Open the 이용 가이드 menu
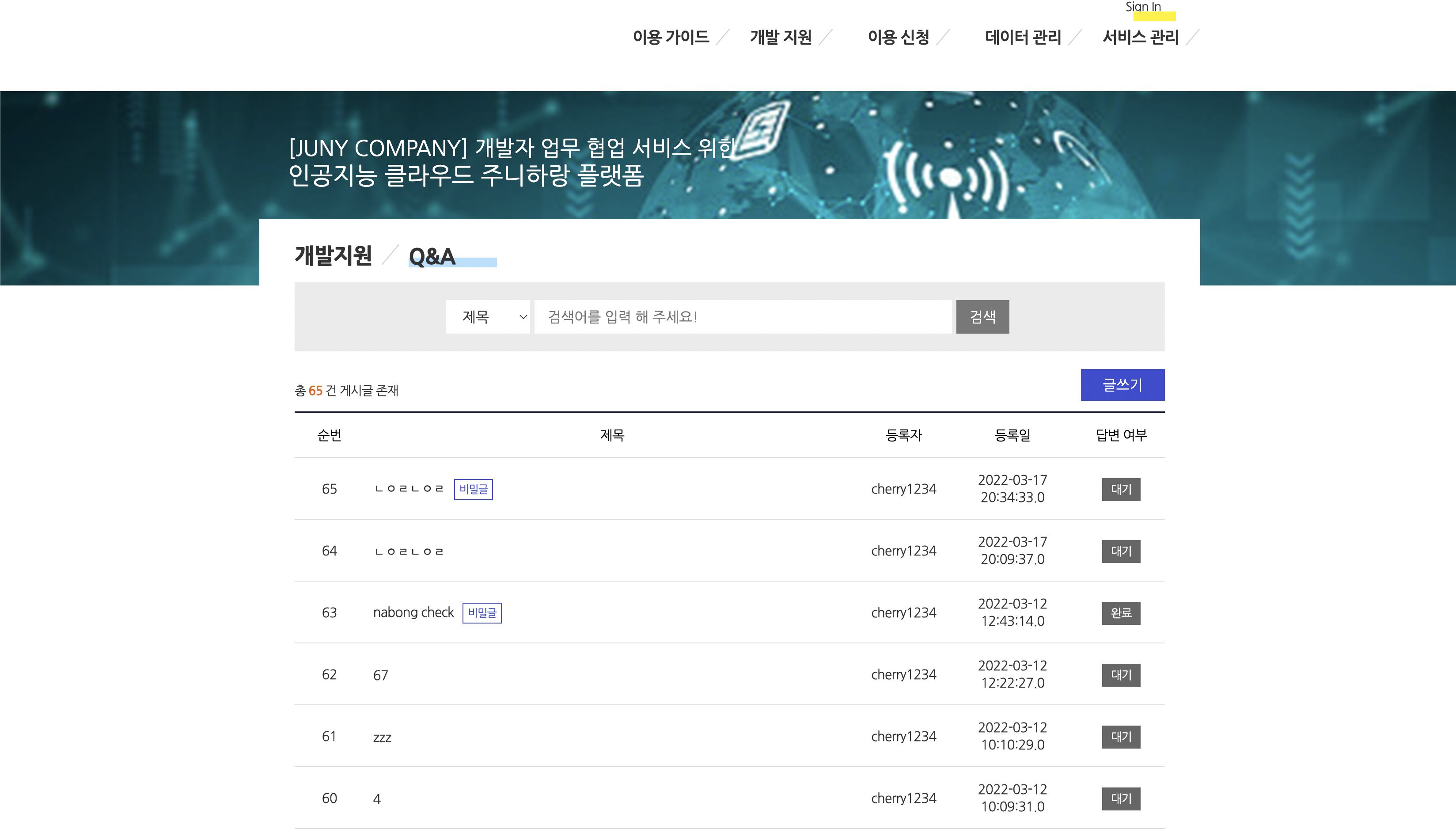1456x829 pixels. pos(671,38)
